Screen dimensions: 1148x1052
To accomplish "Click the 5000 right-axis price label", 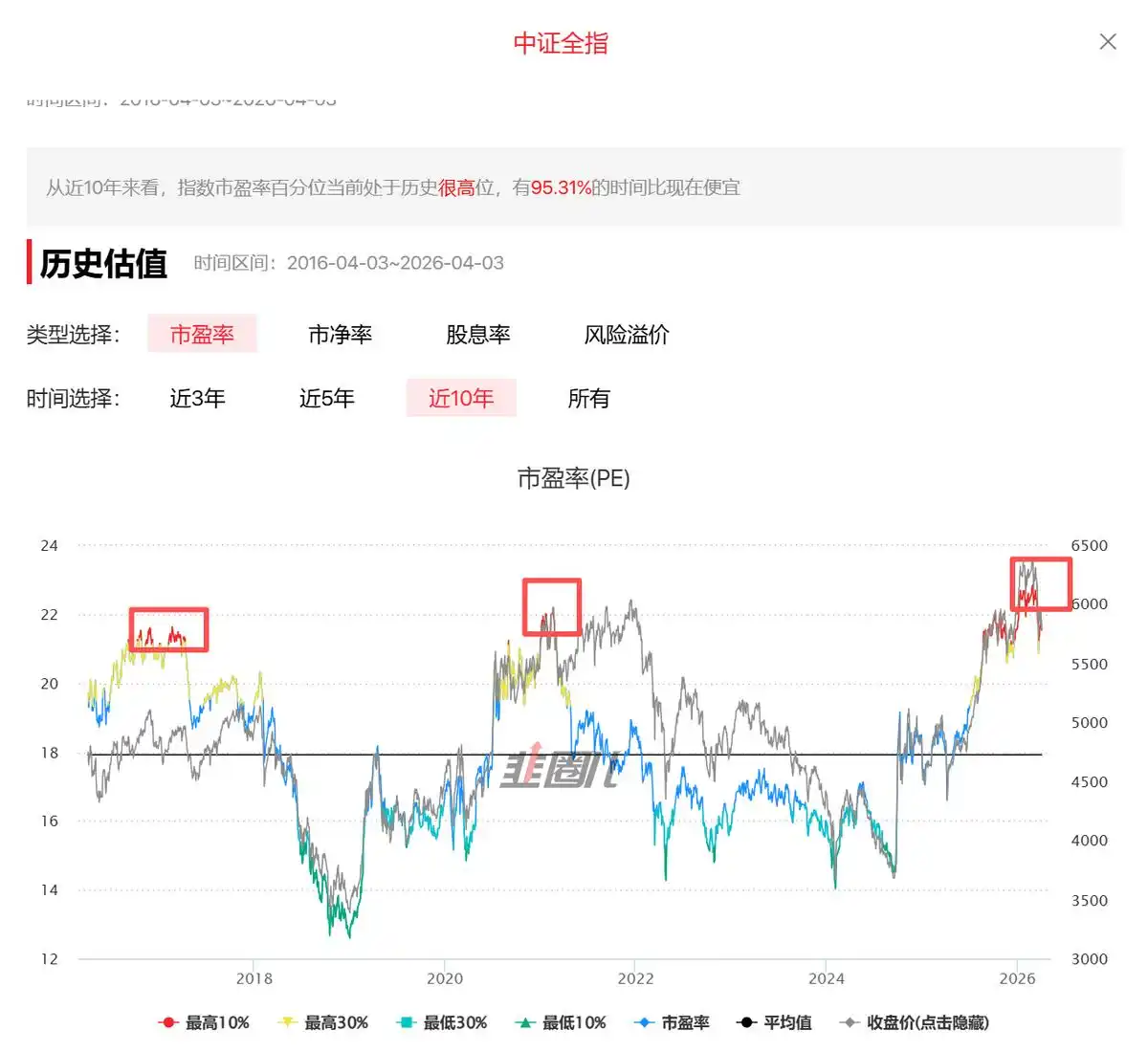I will tap(1089, 722).
